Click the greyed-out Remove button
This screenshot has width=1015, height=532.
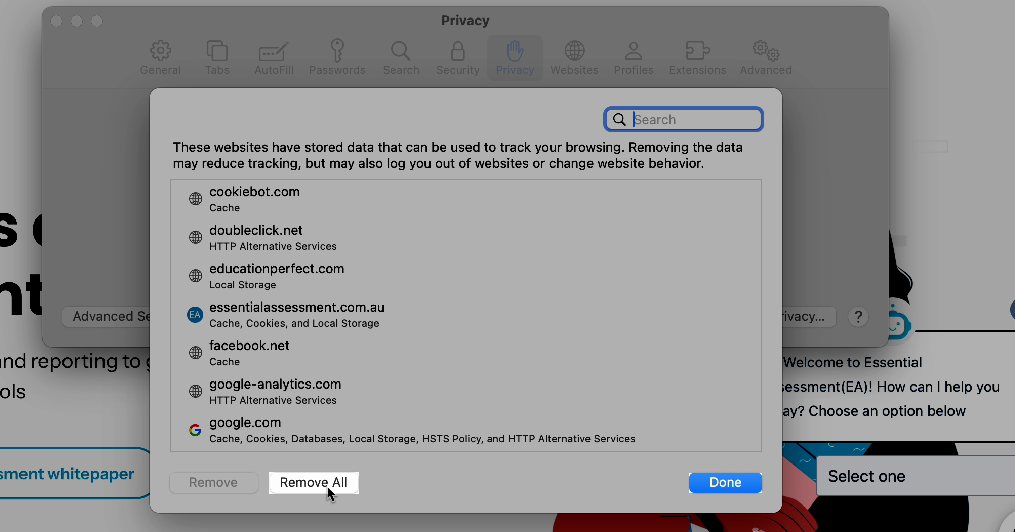pyautogui.click(x=213, y=482)
